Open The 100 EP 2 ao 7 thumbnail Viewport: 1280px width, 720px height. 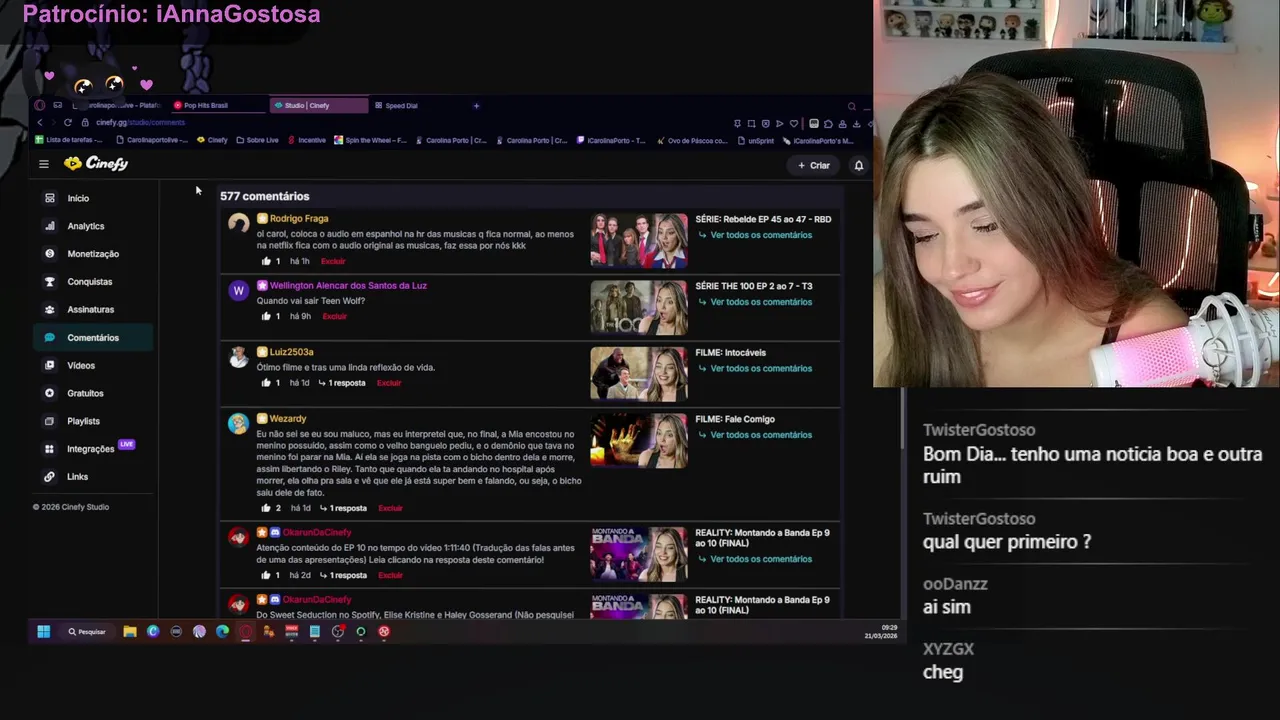pyautogui.click(x=638, y=307)
